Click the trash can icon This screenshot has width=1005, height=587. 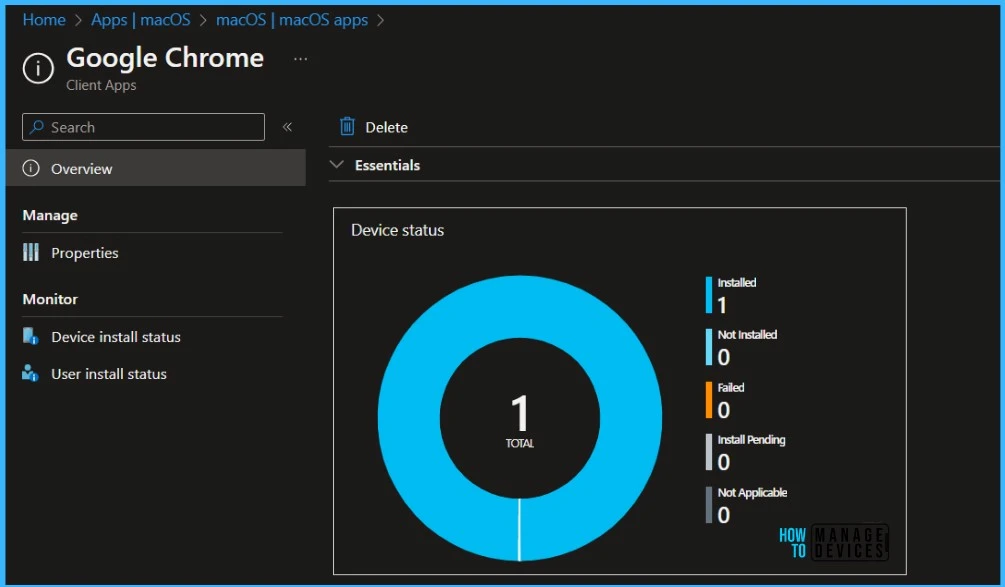click(347, 126)
